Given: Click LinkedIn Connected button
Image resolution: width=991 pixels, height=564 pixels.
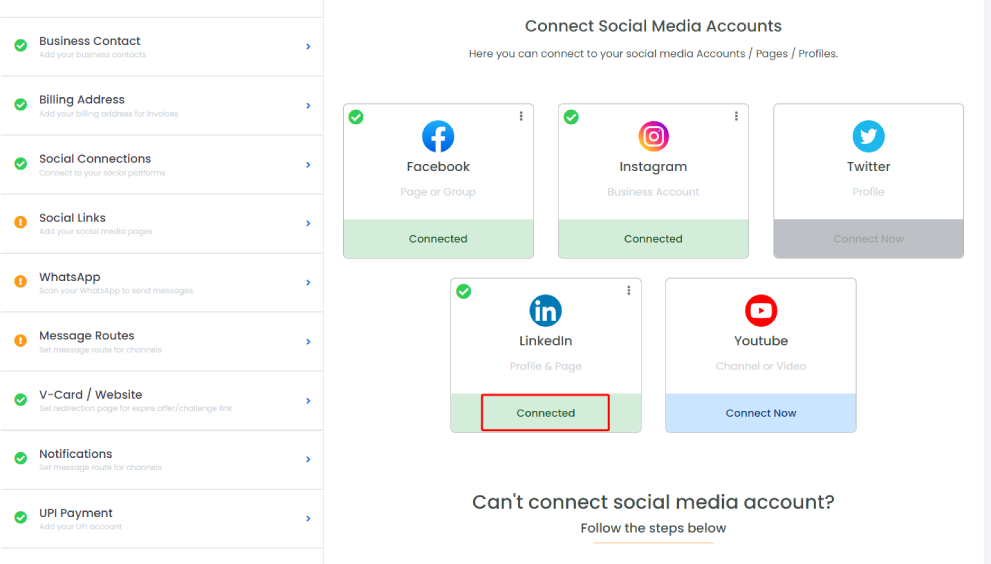Looking at the screenshot, I should pos(545,413).
